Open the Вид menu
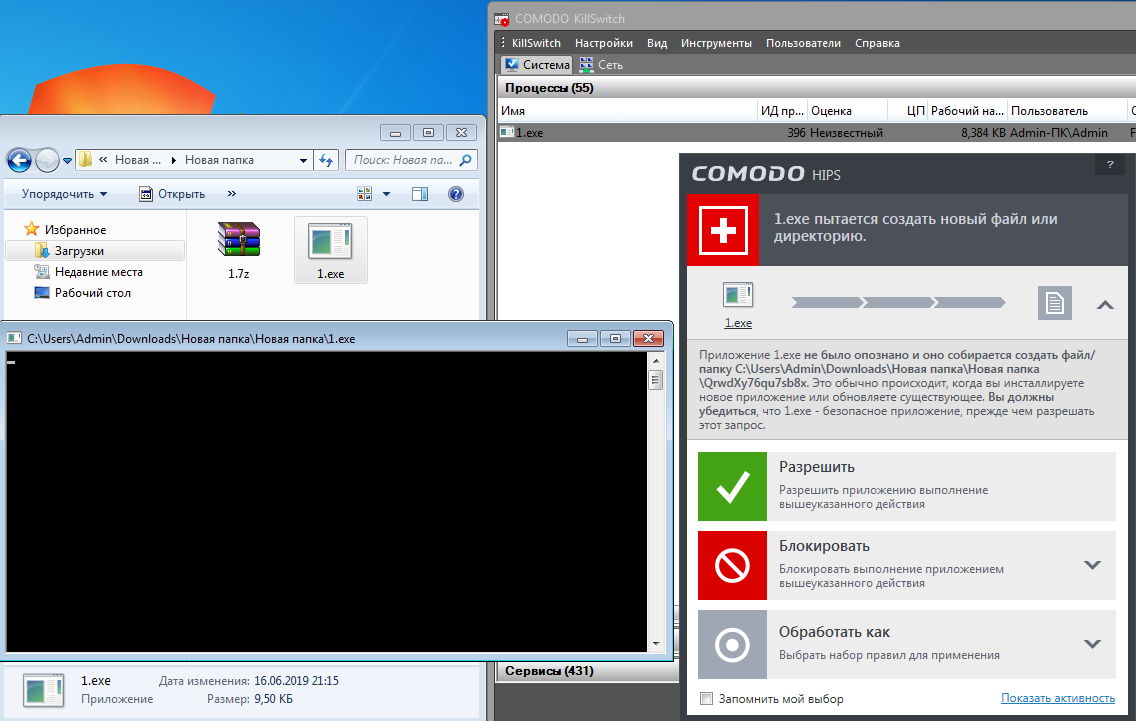 657,43
